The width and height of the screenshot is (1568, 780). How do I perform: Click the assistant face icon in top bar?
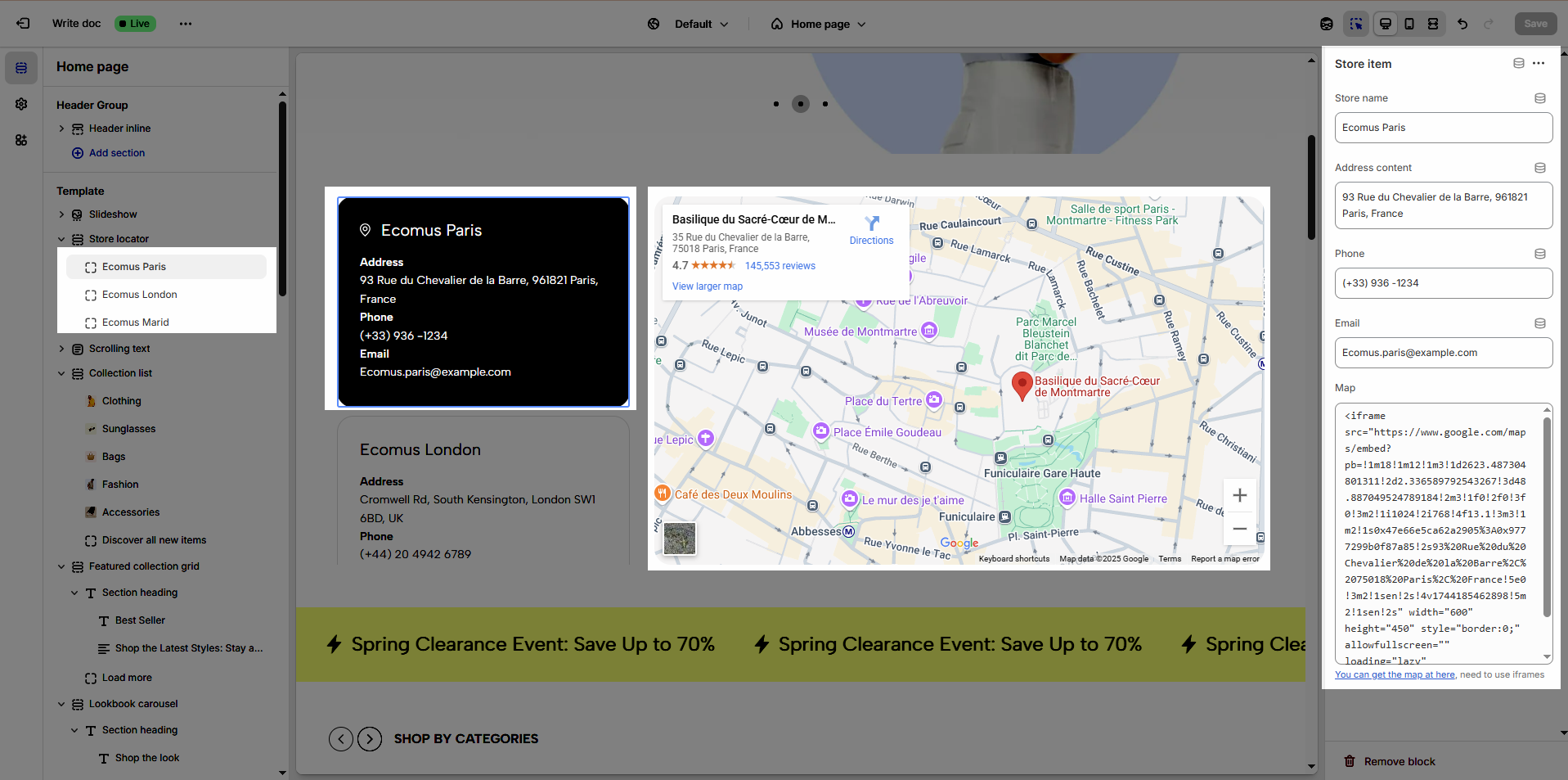(1327, 24)
